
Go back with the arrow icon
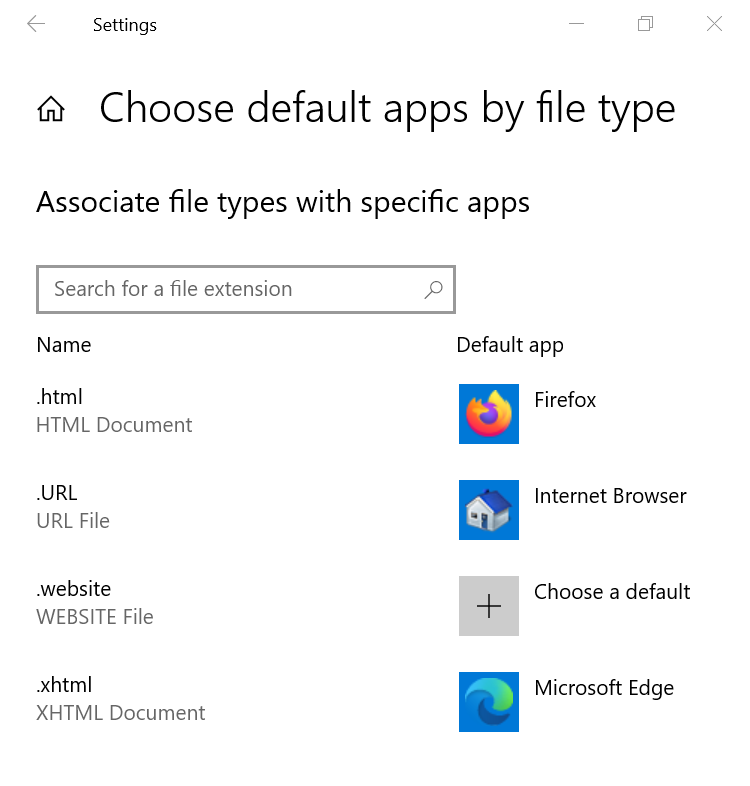(36, 24)
